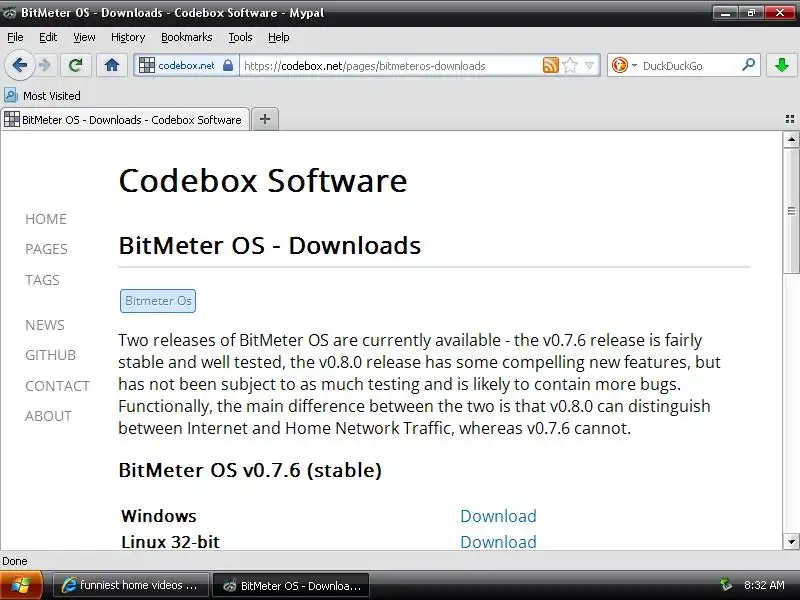Open the Windows Start button
This screenshot has height=600, width=800.
point(21,585)
